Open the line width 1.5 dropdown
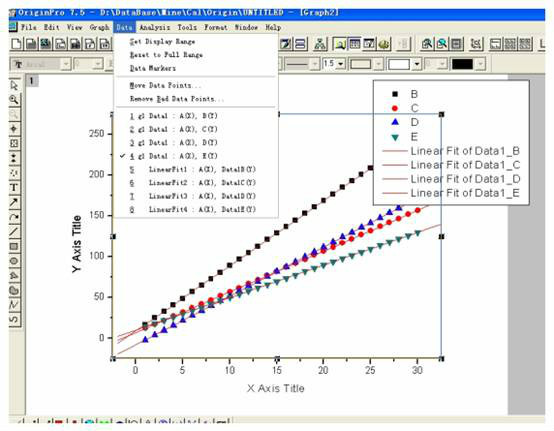554x431 pixels. 341,64
